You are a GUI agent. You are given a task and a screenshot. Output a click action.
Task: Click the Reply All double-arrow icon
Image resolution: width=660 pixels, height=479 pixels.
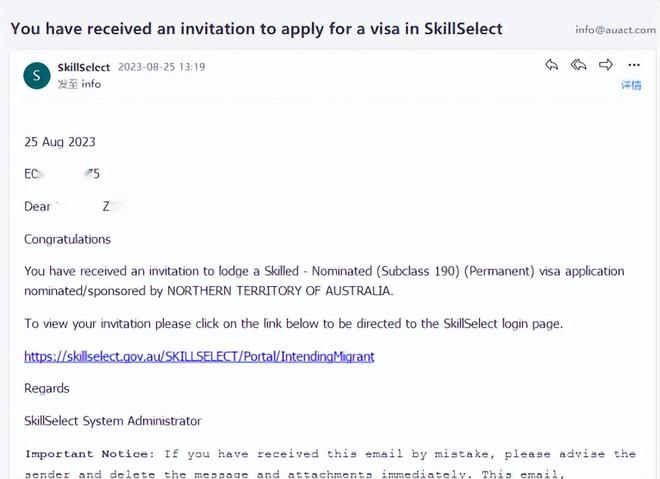coord(578,65)
